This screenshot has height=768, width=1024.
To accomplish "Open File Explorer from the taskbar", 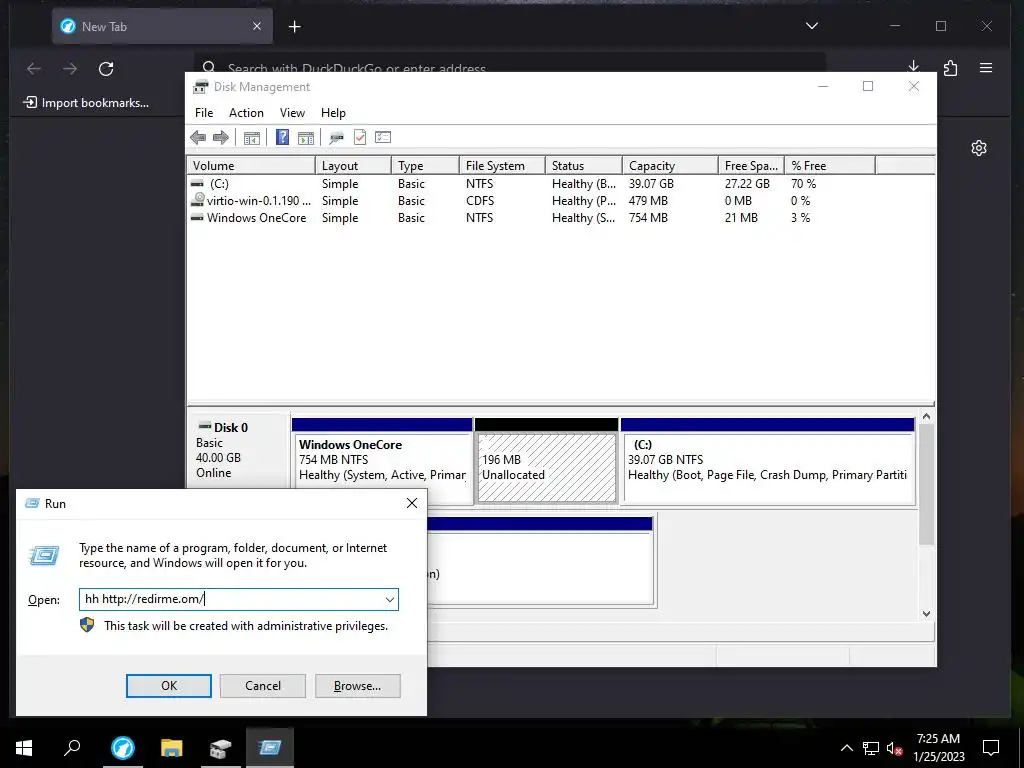I will coord(171,748).
